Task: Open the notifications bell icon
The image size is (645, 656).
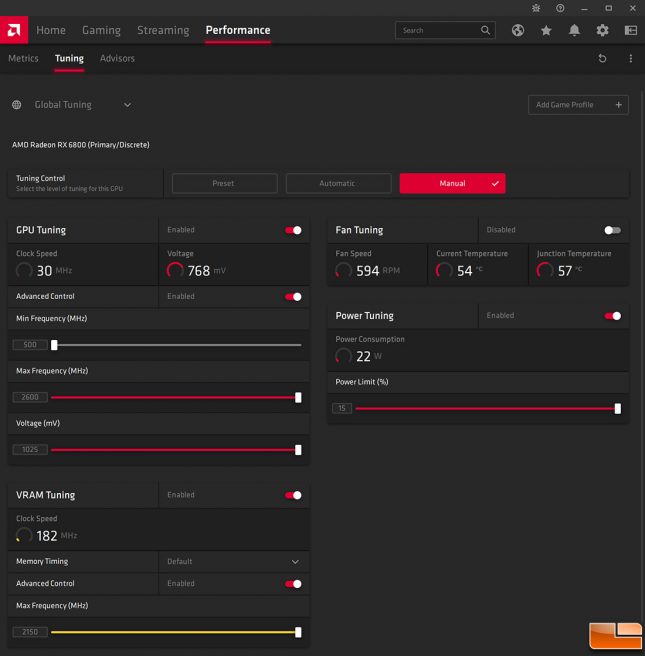Action: click(x=574, y=30)
